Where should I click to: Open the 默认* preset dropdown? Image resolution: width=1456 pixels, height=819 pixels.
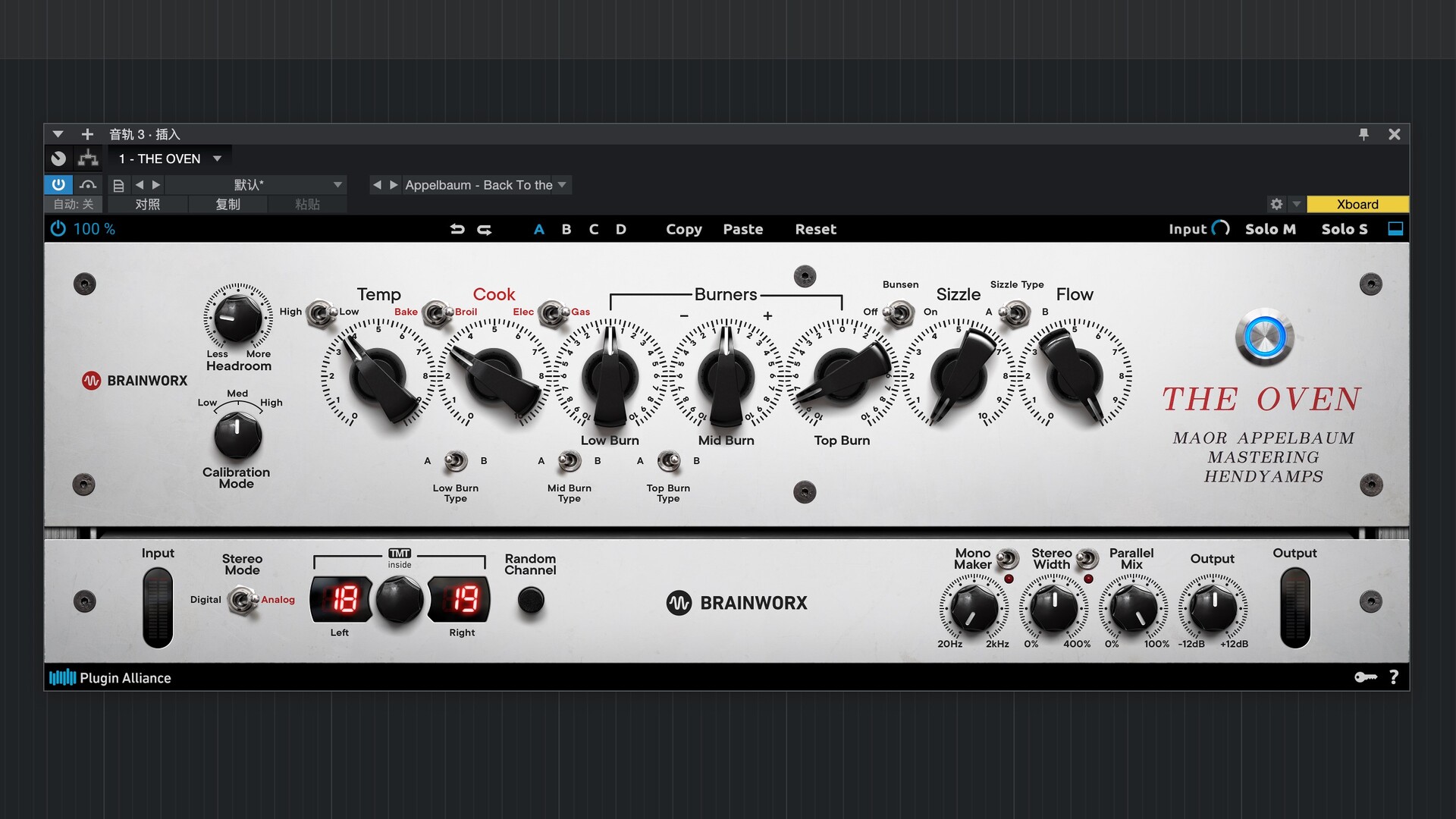[255, 185]
